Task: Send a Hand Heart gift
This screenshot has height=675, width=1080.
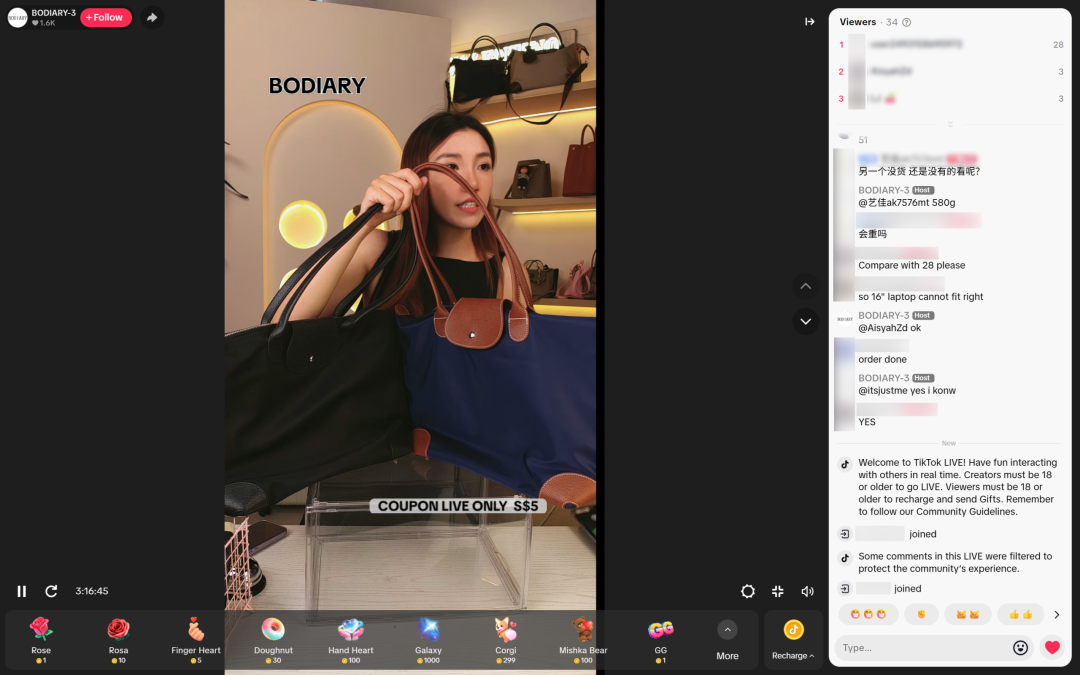Action: [x=351, y=640]
